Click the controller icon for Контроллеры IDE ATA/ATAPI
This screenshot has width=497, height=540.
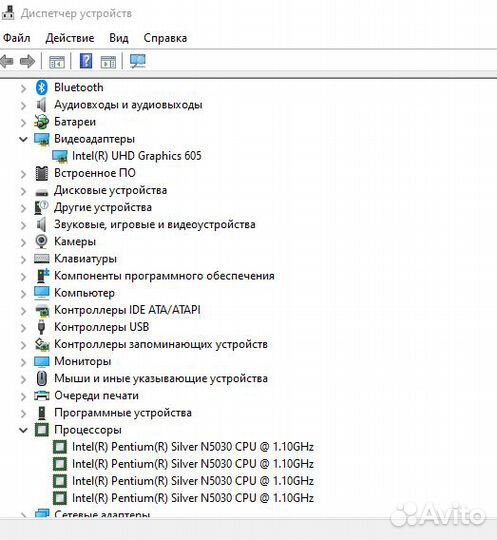42,311
